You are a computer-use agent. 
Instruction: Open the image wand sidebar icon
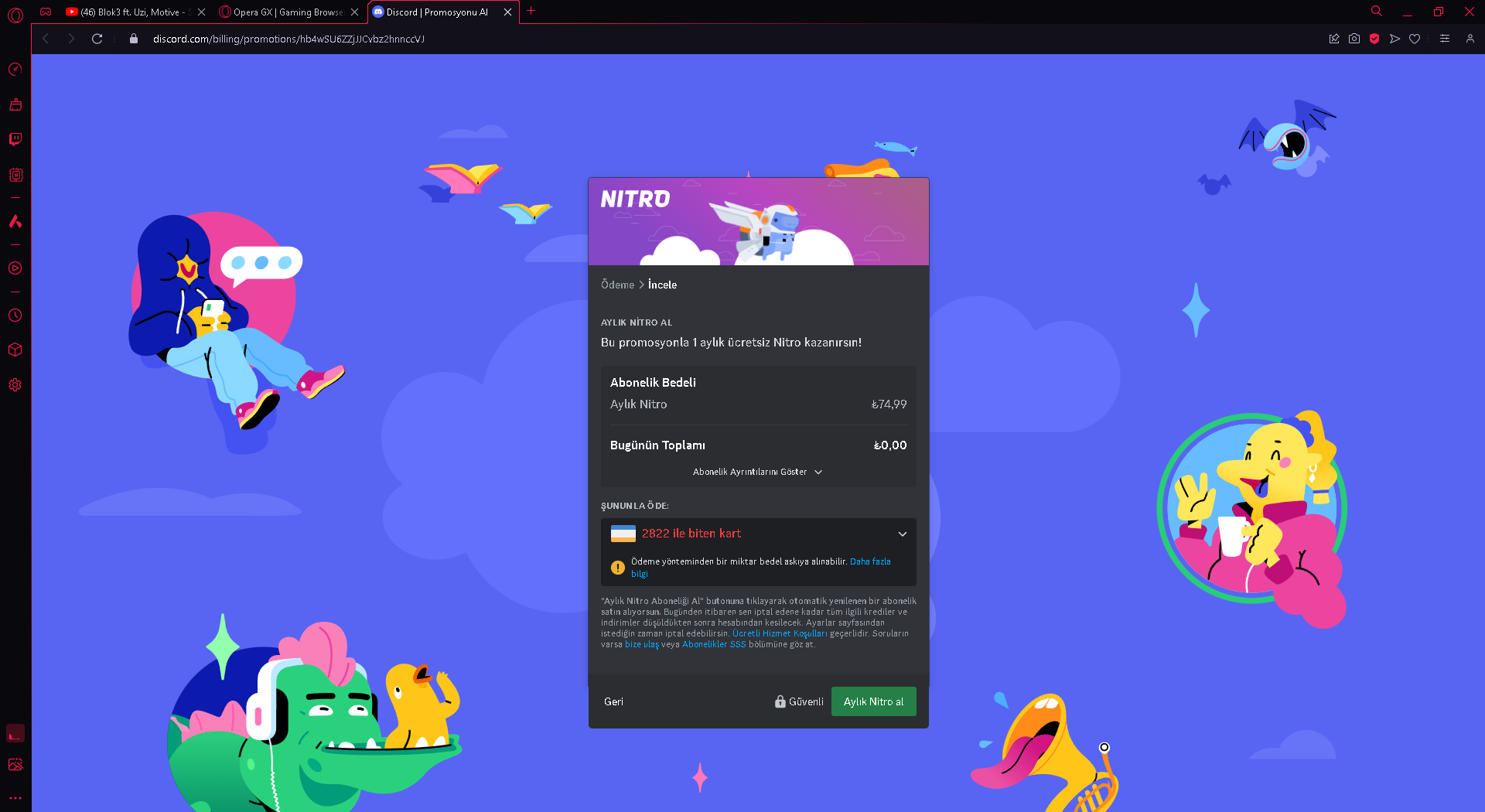coord(15,765)
